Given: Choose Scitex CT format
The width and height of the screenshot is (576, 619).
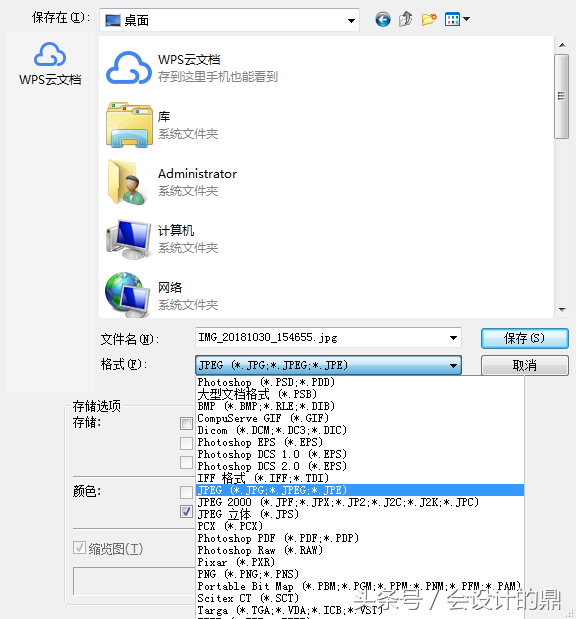Looking at the screenshot, I should (x=360, y=598).
